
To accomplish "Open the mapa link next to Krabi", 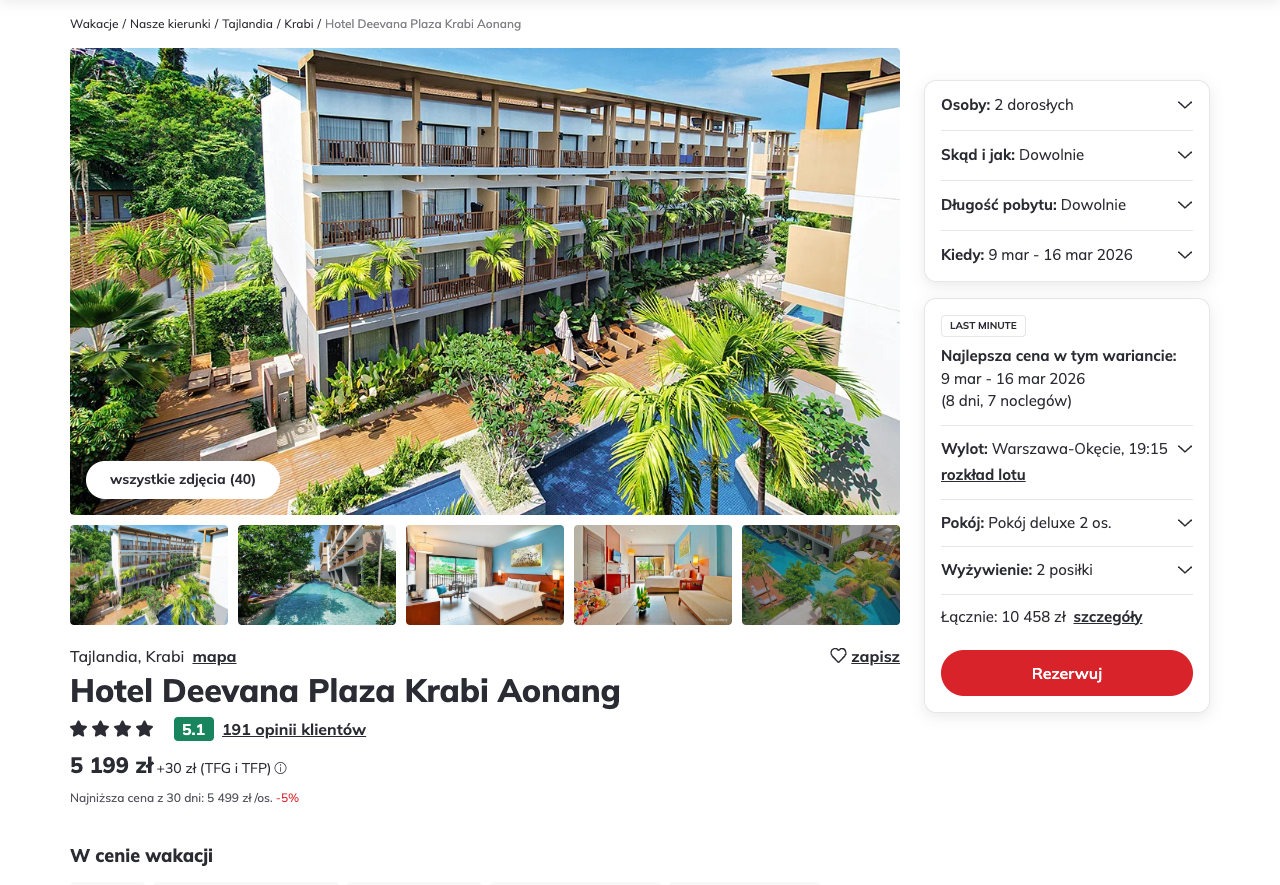I will (214, 657).
